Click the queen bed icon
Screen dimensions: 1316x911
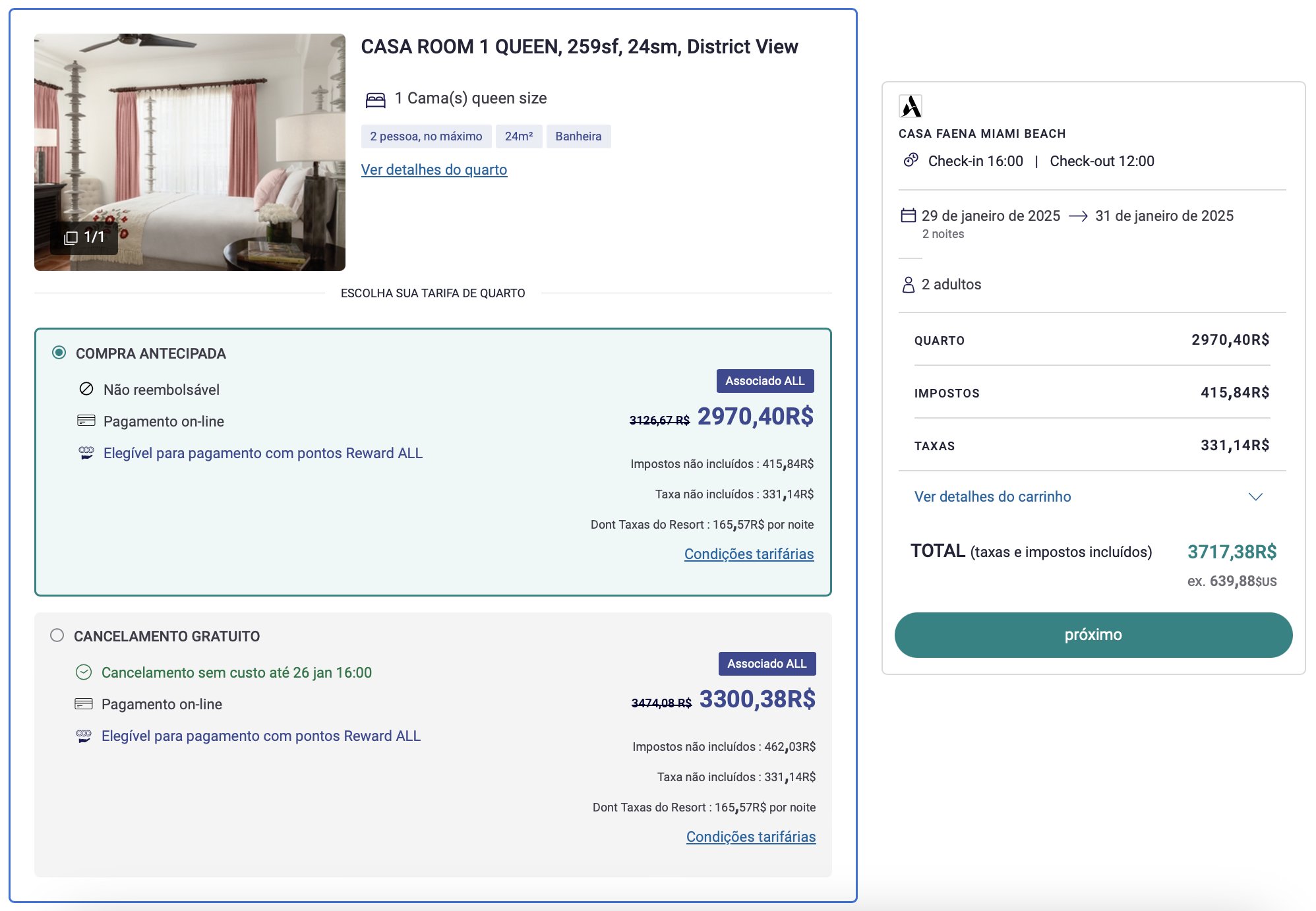(x=375, y=100)
